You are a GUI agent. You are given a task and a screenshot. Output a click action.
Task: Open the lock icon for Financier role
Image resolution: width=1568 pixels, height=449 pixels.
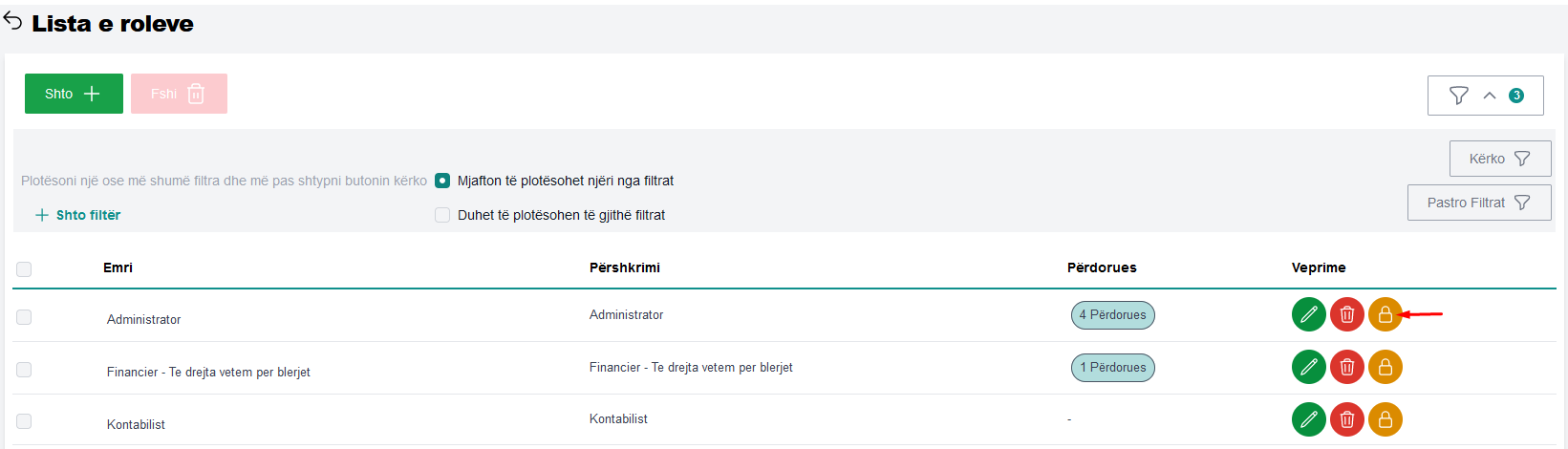click(x=1385, y=367)
